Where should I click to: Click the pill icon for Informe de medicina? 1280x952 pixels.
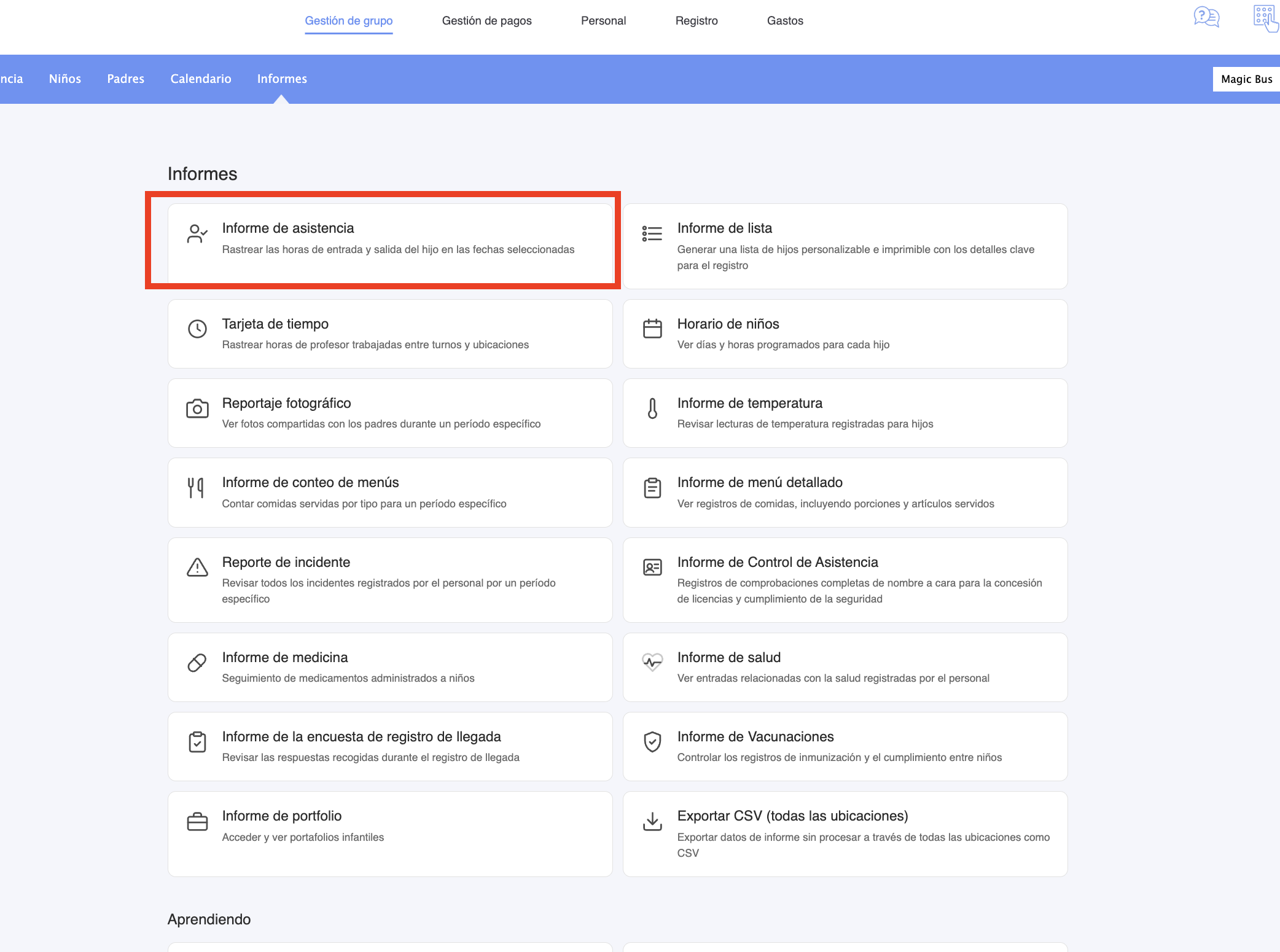pyautogui.click(x=197, y=663)
